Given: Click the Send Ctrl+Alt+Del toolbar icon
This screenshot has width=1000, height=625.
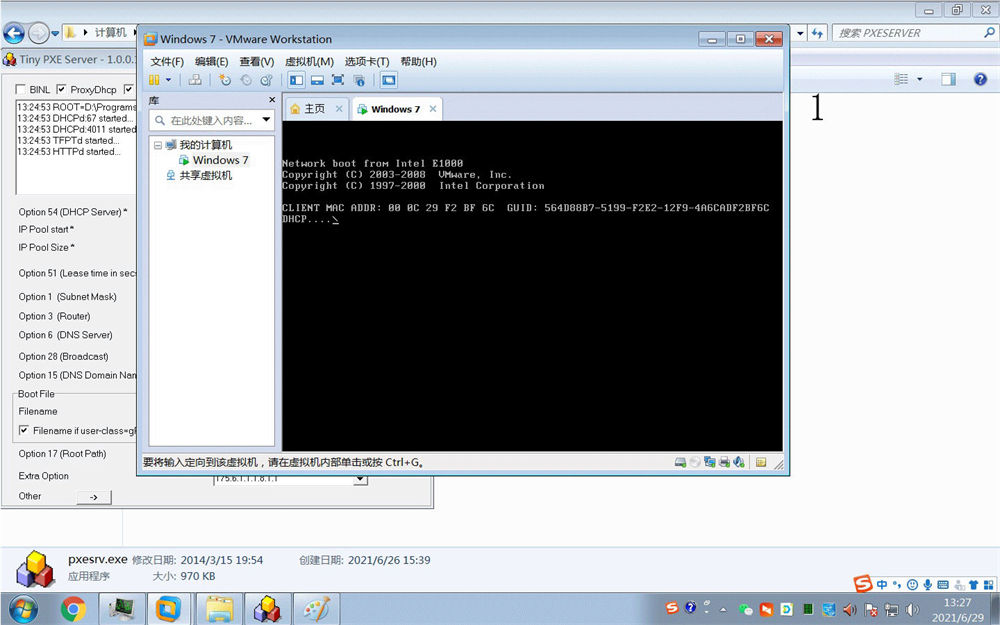Looking at the screenshot, I should coord(195,80).
